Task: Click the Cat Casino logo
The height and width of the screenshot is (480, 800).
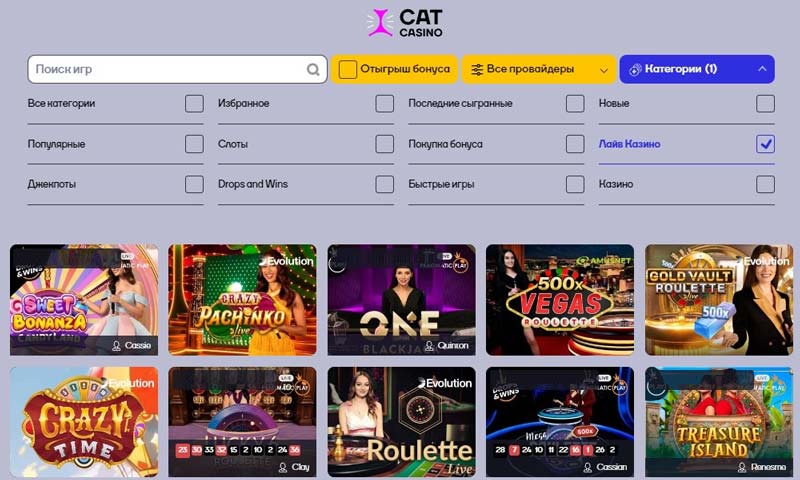Action: coord(405,23)
